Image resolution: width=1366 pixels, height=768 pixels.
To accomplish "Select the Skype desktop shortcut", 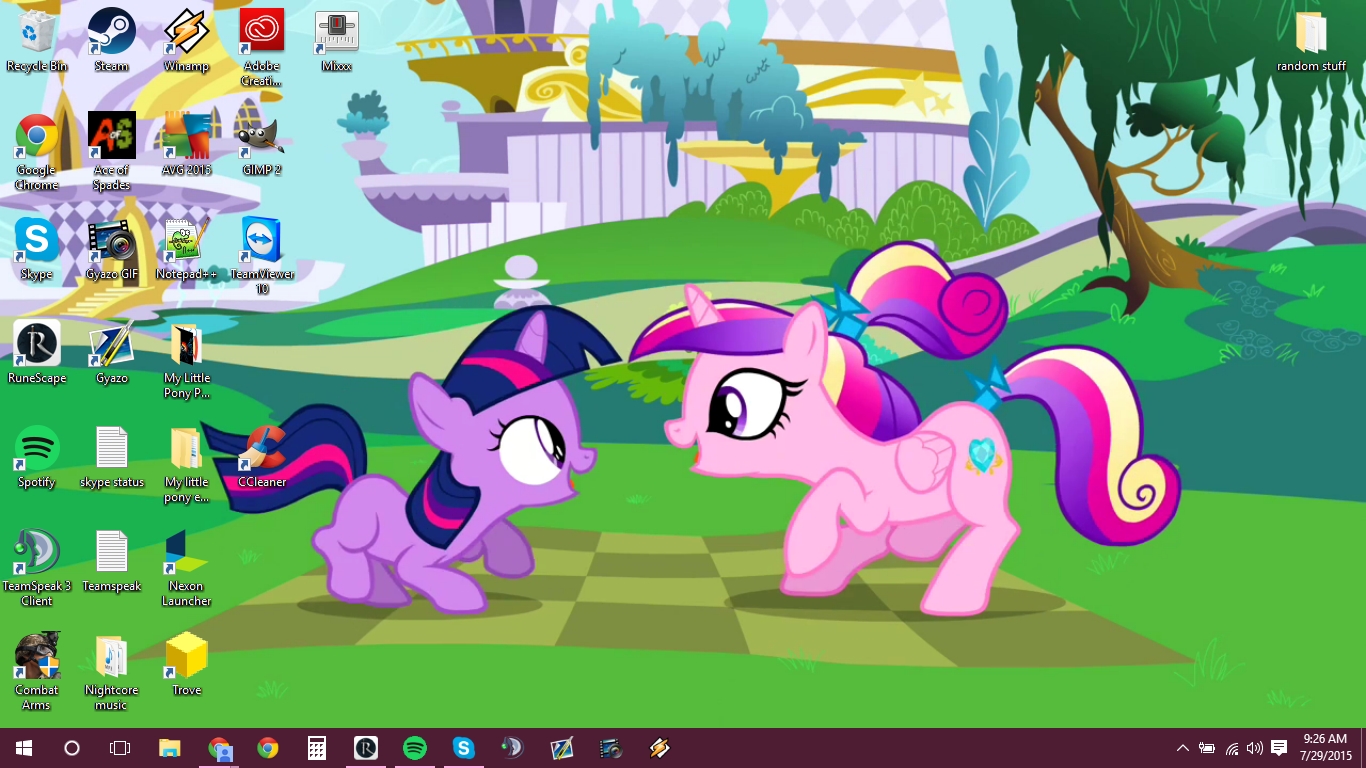I will 37,249.
